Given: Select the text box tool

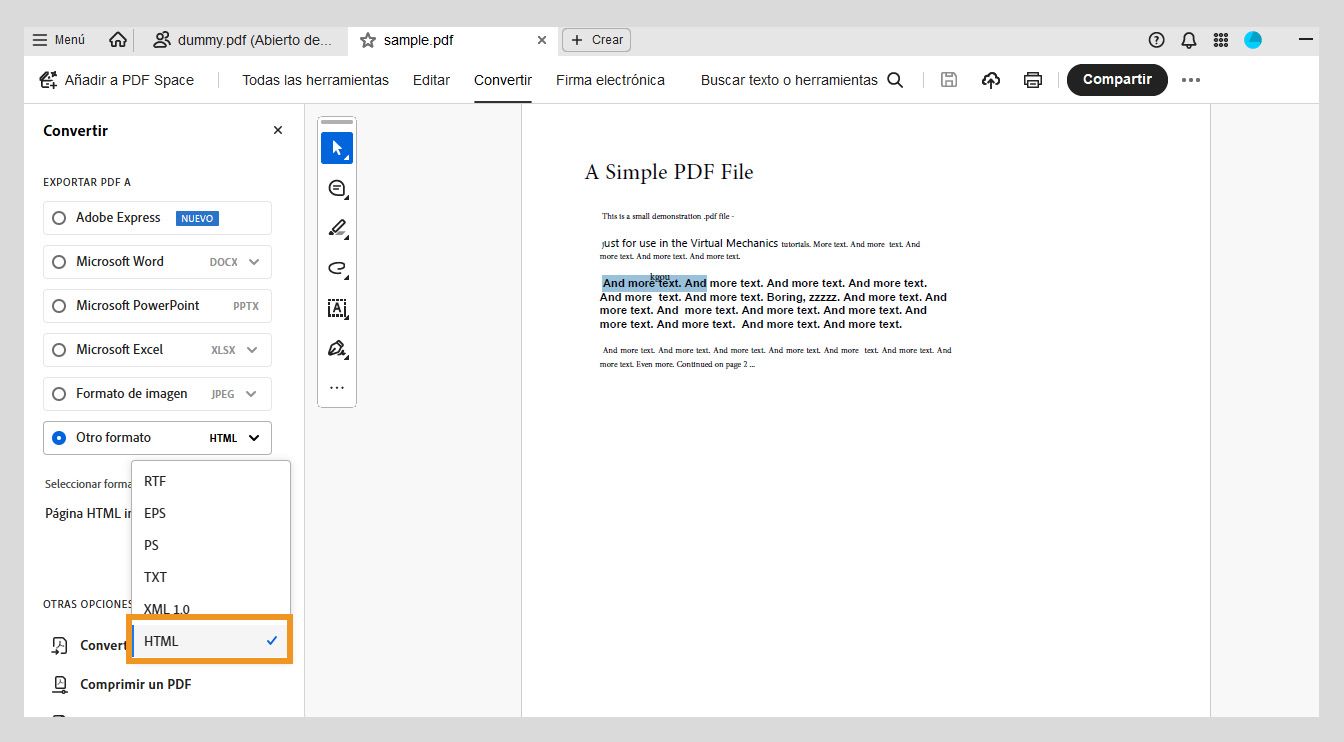Looking at the screenshot, I should pyautogui.click(x=337, y=308).
